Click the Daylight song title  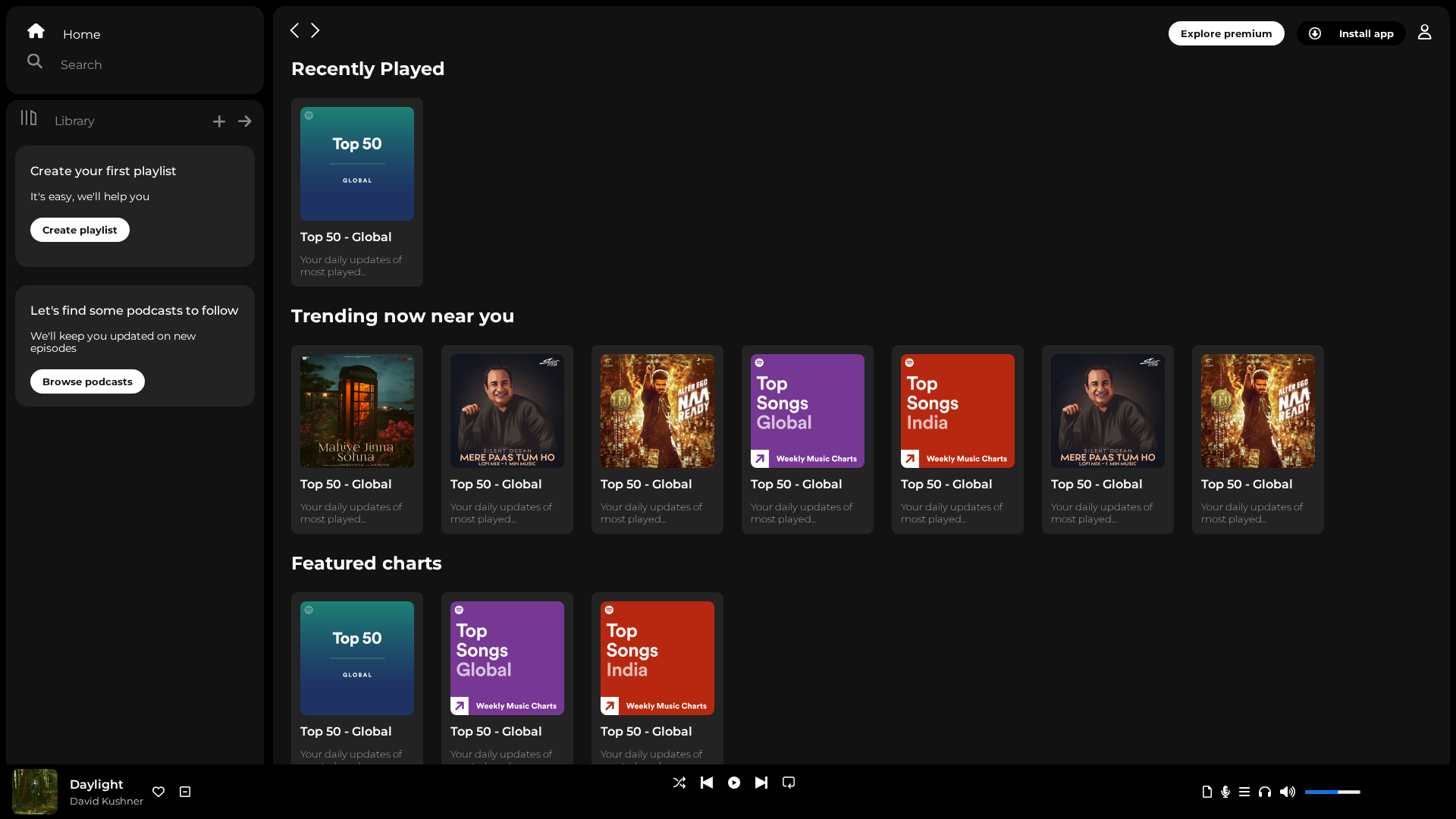96,784
